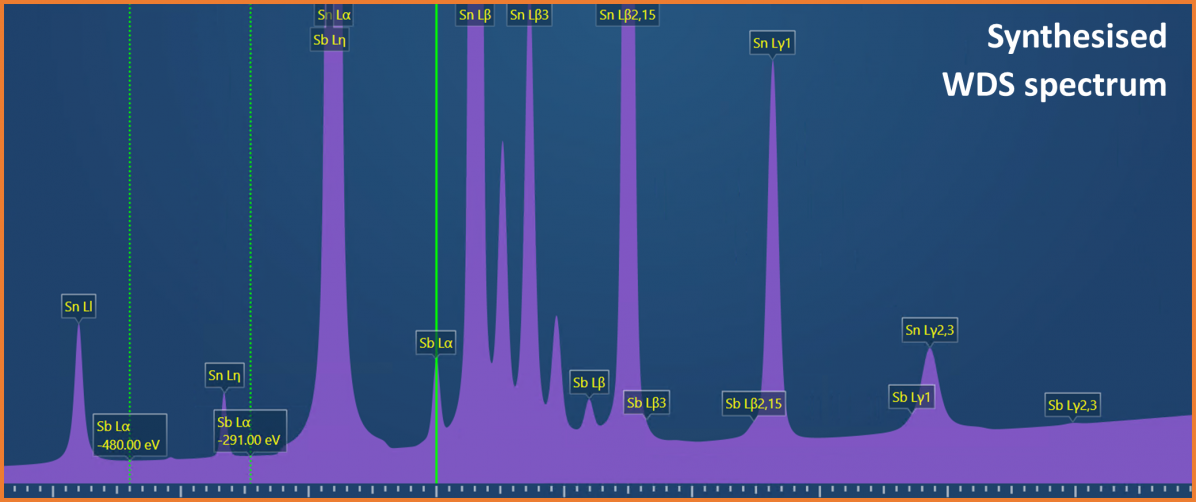The image size is (1200, 502).
Task: Click the Sn Lβ3 peak label
Action: coord(529,15)
